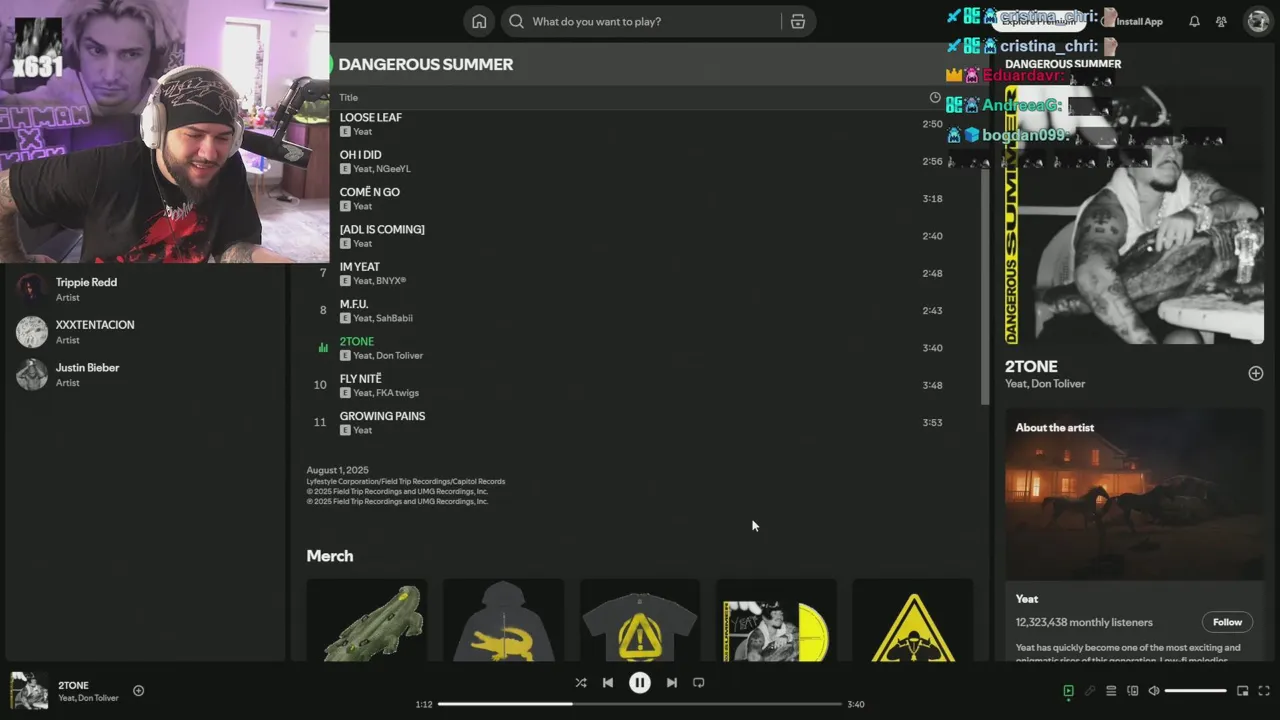Viewport: 1280px width, 720px height.
Task: Open the now-playing album thumbnail in bottom bar
Action: [28, 691]
